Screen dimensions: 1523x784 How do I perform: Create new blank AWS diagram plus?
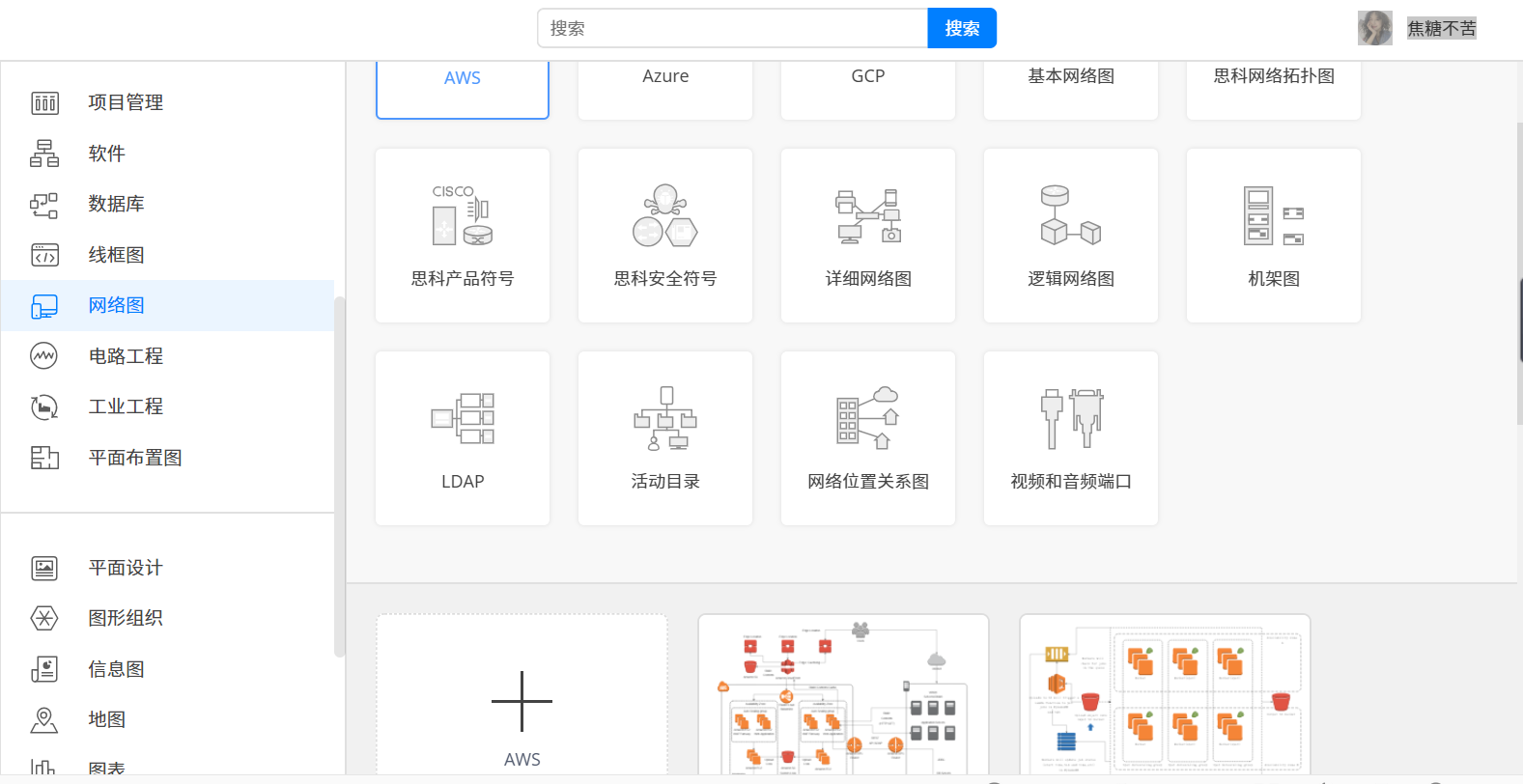(x=522, y=701)
